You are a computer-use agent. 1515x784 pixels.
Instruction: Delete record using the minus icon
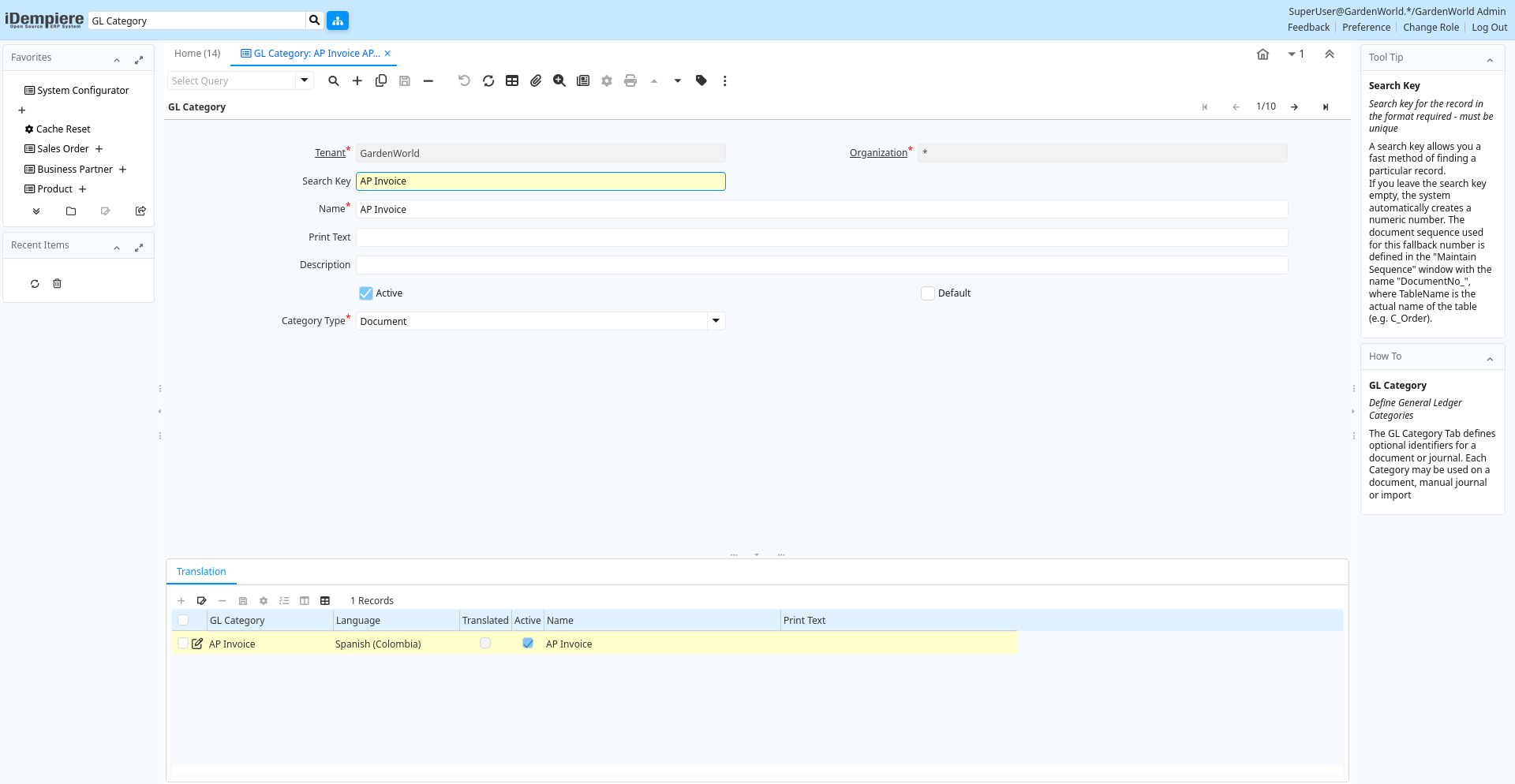(428, 81)
